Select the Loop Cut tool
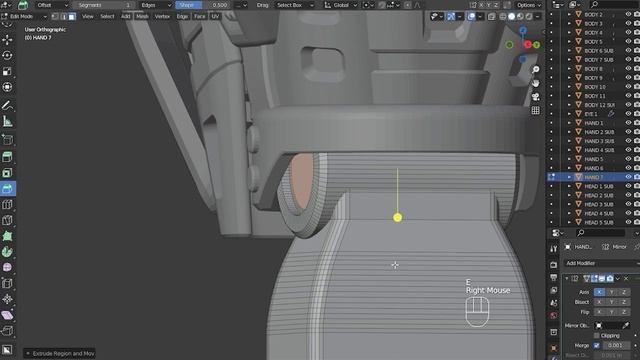The height and width of the screenshot is (360, 640). 7,204
